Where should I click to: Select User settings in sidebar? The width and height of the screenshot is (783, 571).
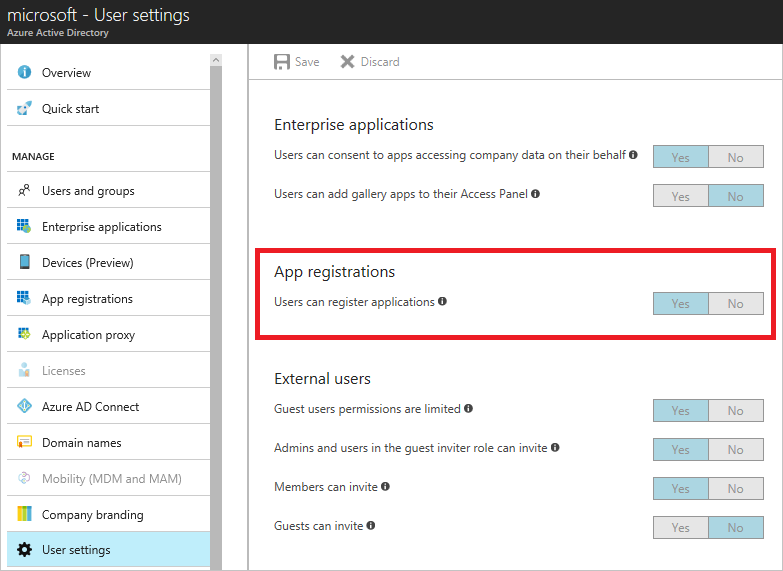point(108,550)
